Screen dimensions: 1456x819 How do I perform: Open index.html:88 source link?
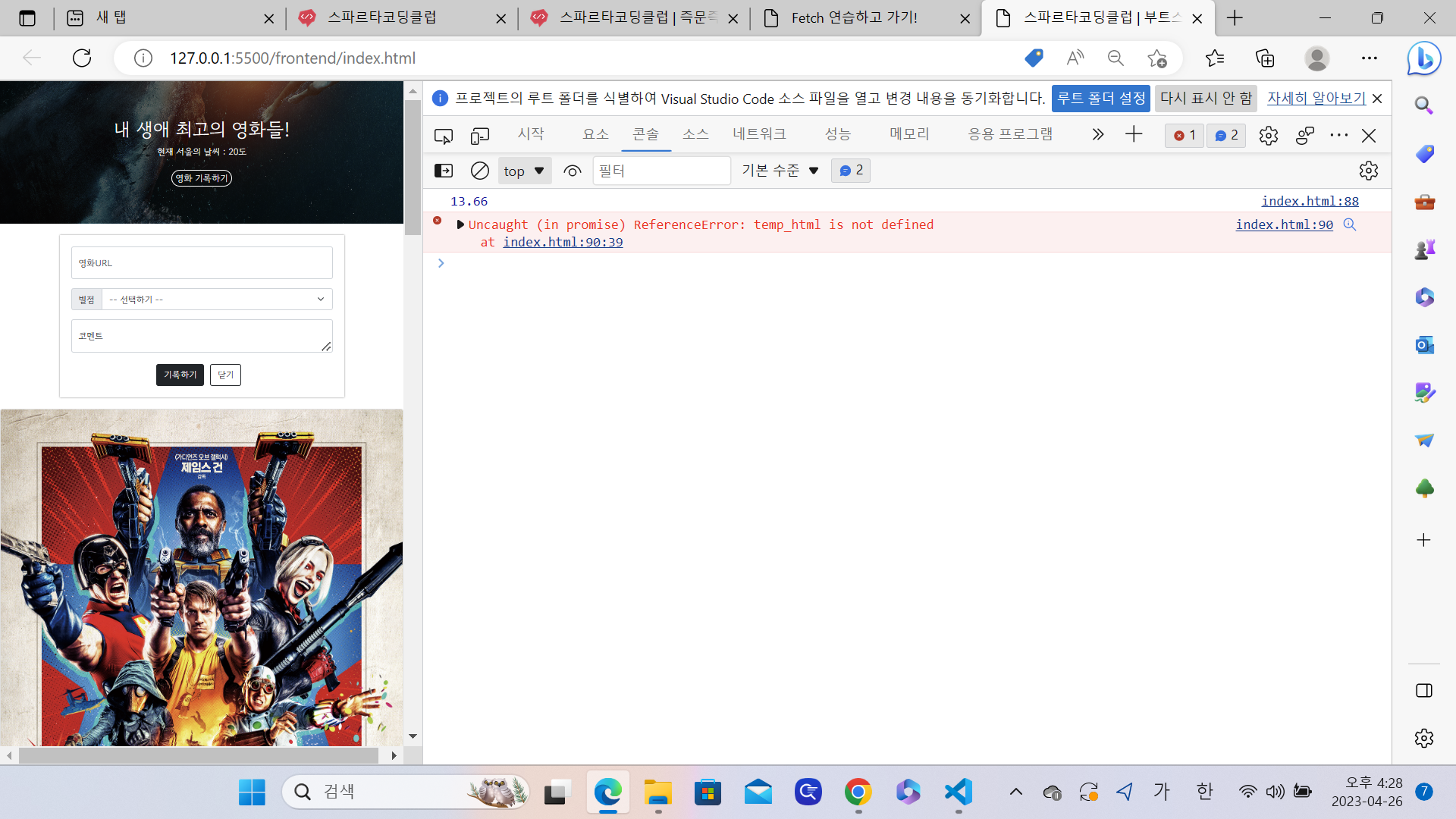1310,201
